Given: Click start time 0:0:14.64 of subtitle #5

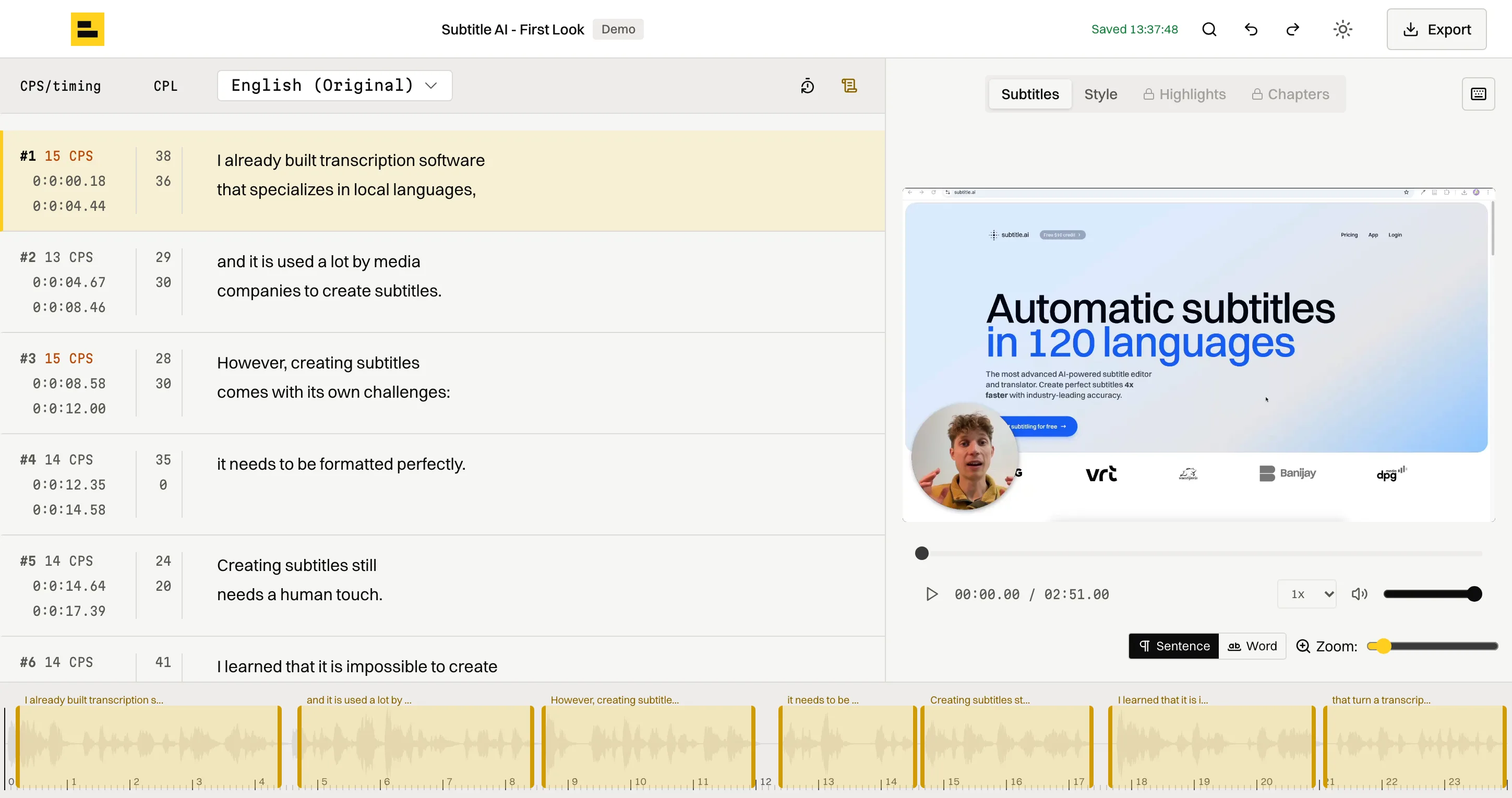Looking at the screenshot, I should pyautogui.click(x=69, y=586).
